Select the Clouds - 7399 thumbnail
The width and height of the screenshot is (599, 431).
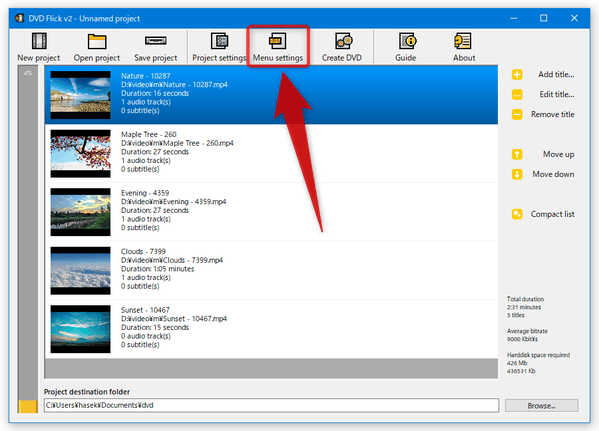pyautogui.click(x=80, y=271)
